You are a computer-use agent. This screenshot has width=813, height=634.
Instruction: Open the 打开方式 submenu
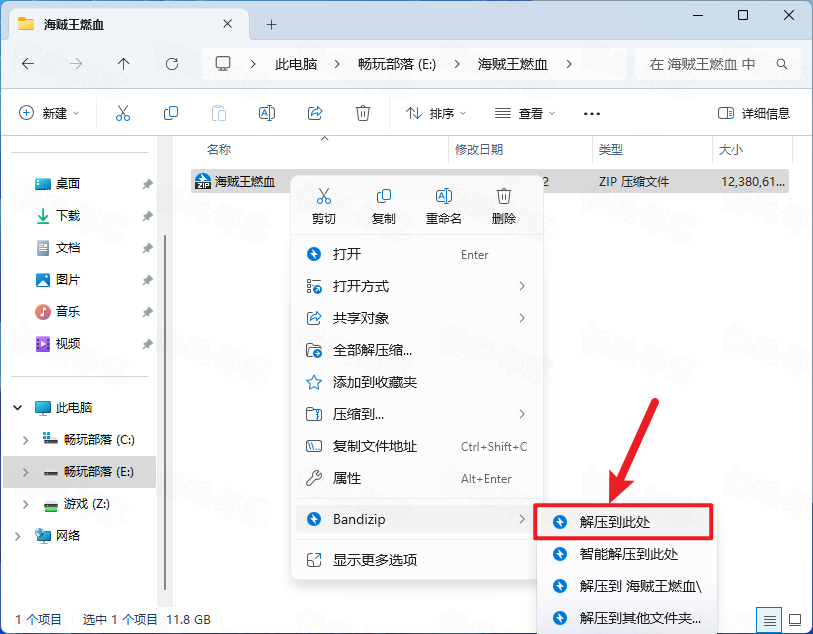click(x=417, y=286)
